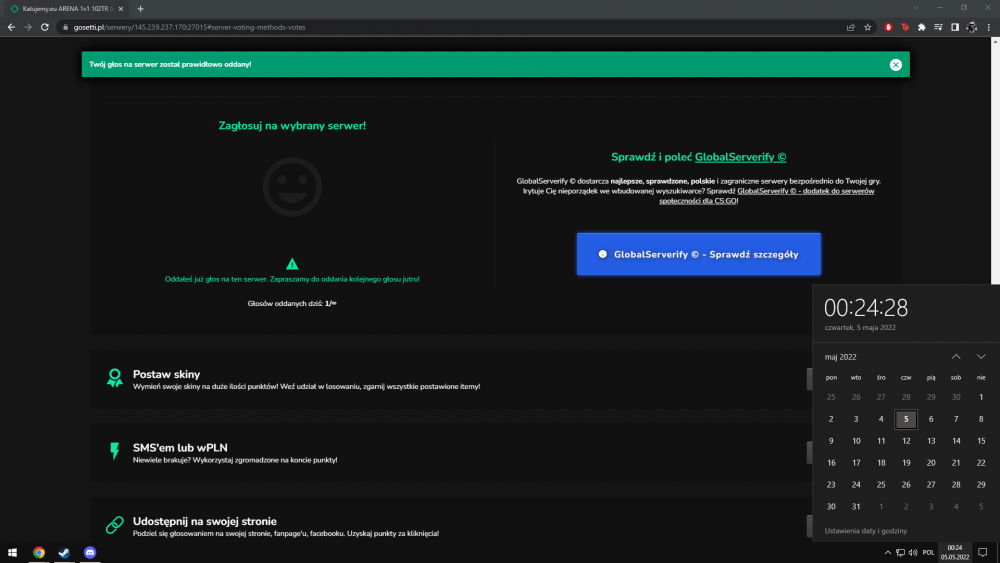Click the GlobalServerify Sprawdź szczegóły button

698,254
